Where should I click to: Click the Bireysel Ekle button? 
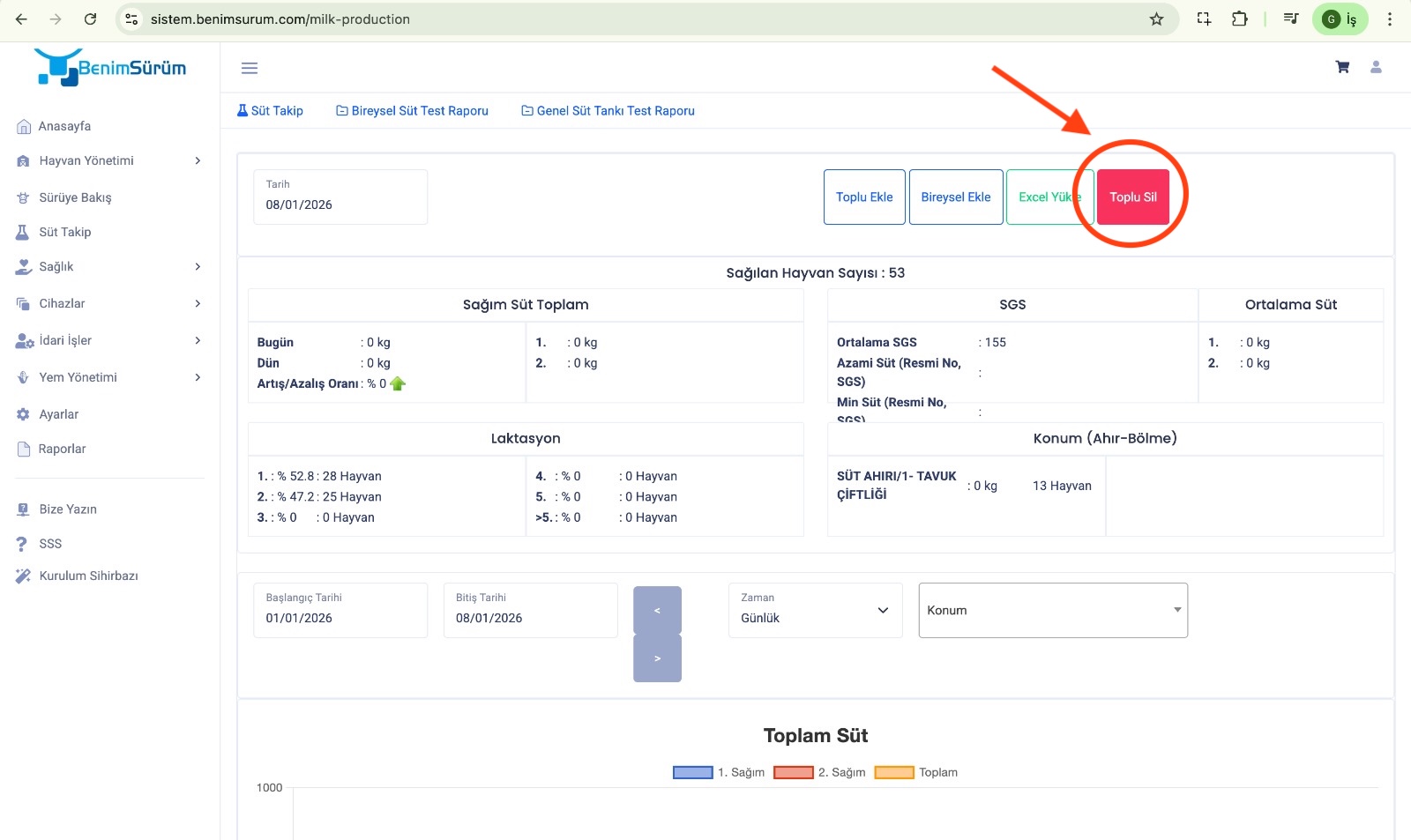956,197
